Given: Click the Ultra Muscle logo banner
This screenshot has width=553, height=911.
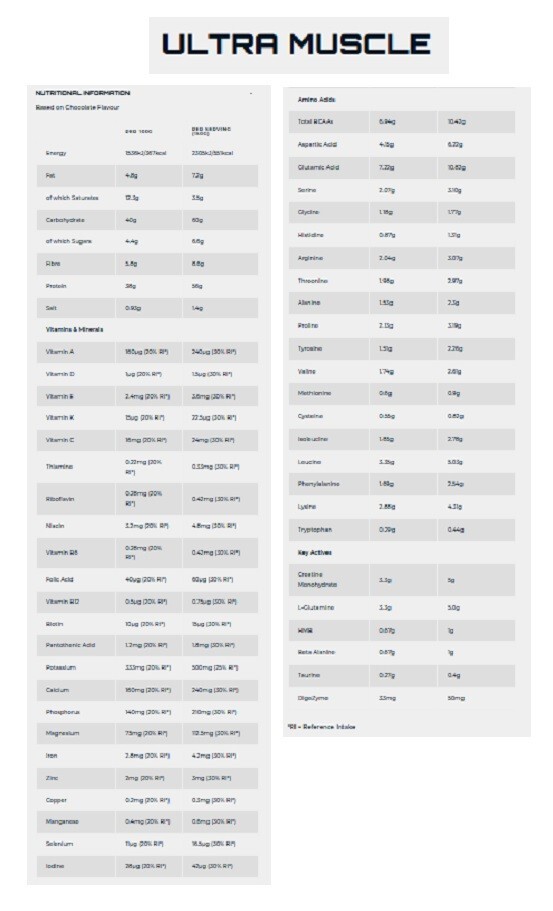Looking at the screenshot, I should point(299,45).
